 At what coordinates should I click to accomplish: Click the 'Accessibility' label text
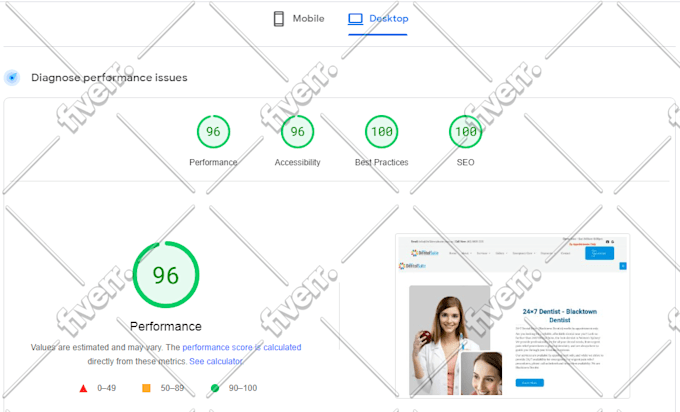(x=298, y=162)
